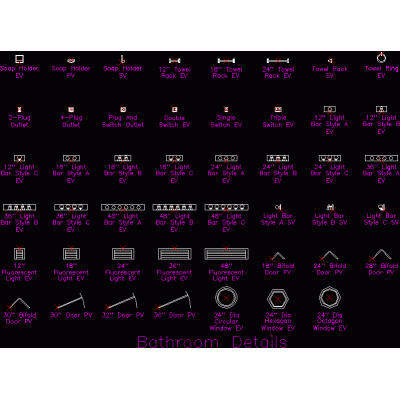
Task: Click the "4-Plug Outlet" label
Action: pos(71,121)
